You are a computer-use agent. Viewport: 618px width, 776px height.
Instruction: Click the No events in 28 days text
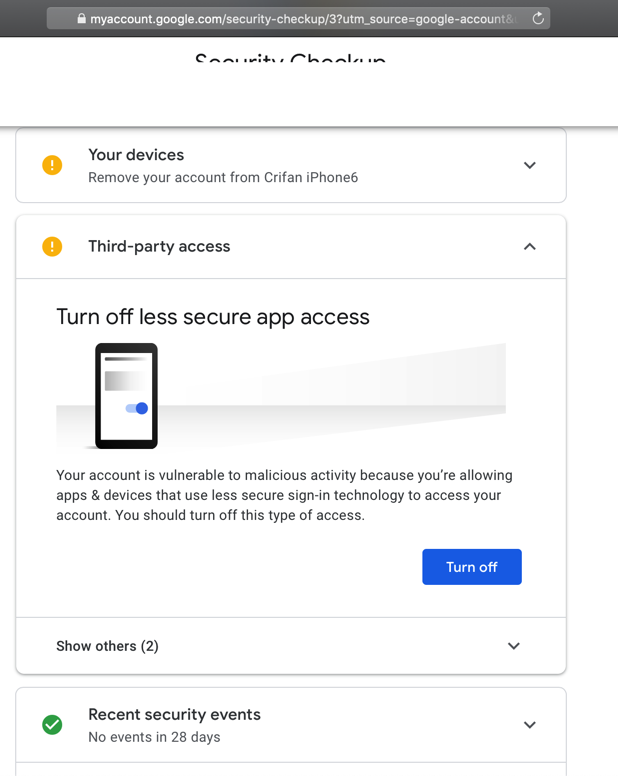tap(154, 737)
